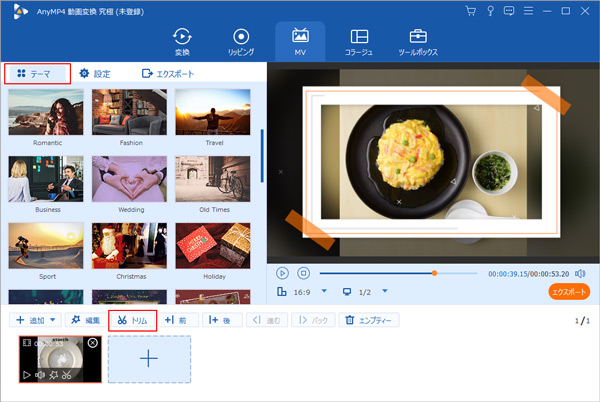The width and height of the screenshot is (600, 402).
Task: Click the shopping cart purchase icon
Action: [471, 11]
